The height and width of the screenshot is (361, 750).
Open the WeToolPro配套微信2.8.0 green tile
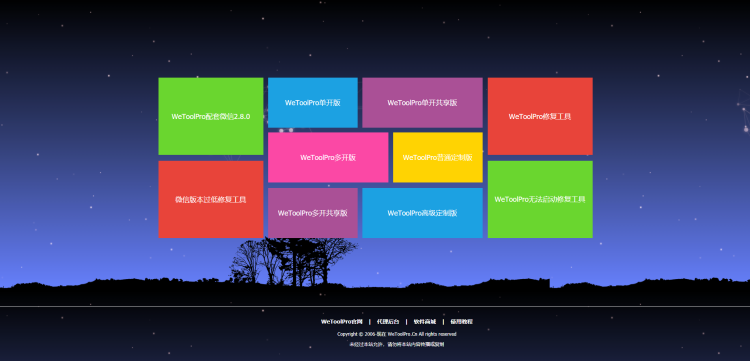pyautogui.click(x=210, y=116)
